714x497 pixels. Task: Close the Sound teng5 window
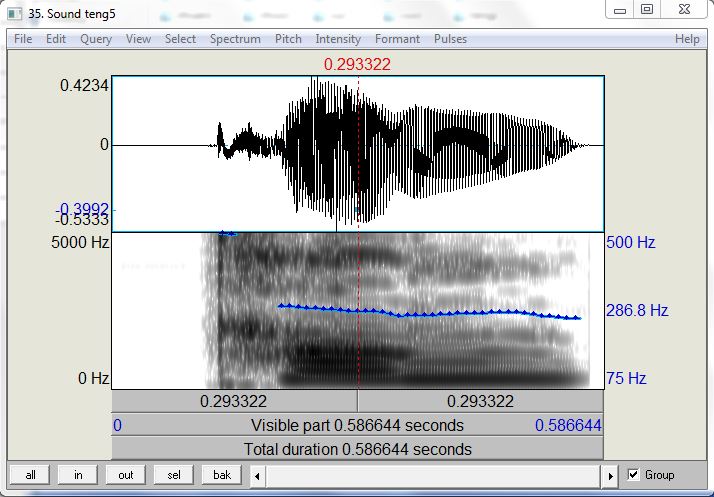click(684, 10)
